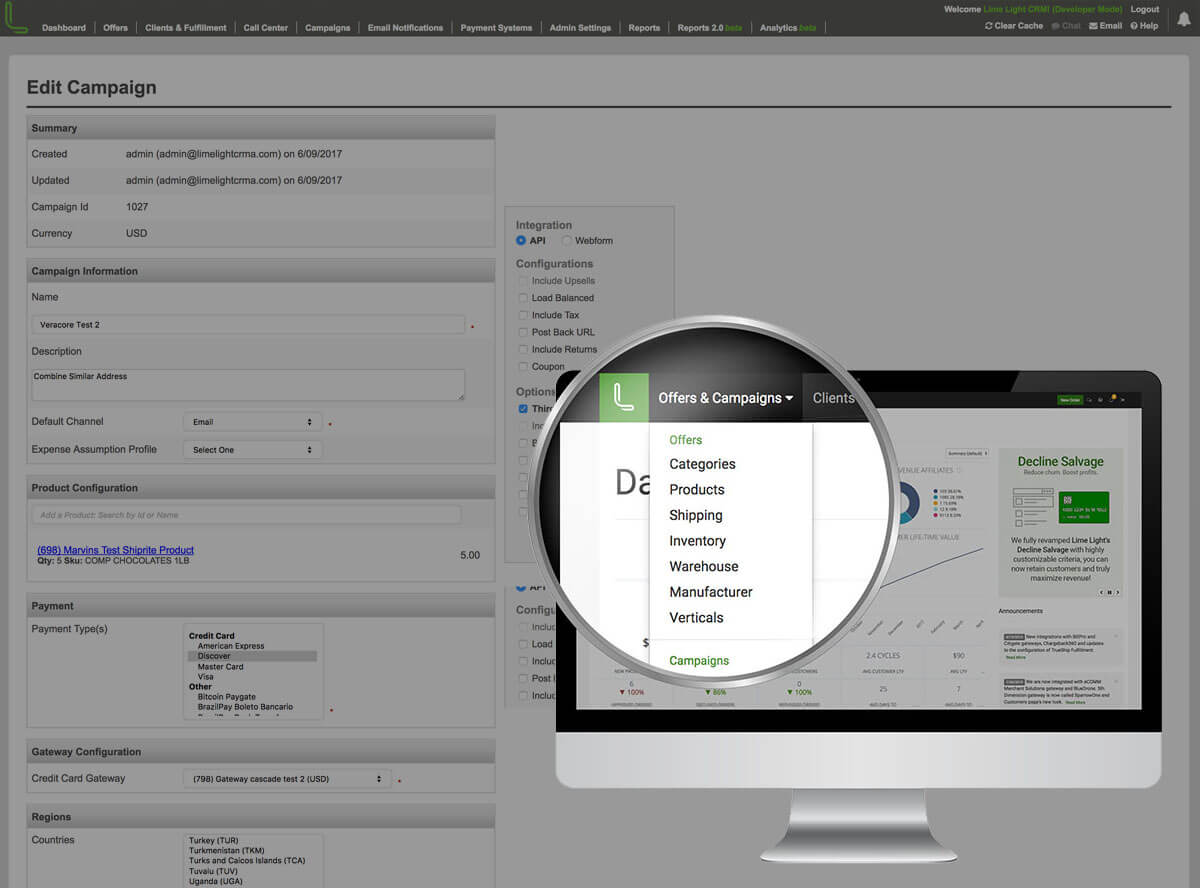Click the Offers header in the dropdown

[x=686, y=440]
